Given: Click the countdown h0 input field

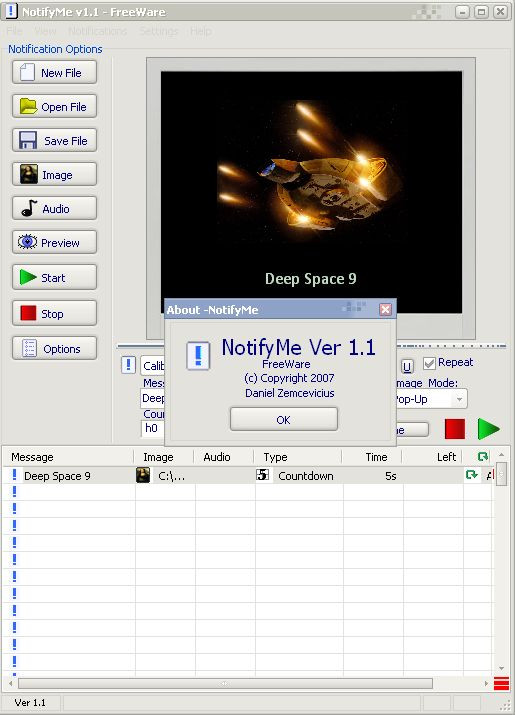Looking at the screenshot, I should tap(153, 428).
